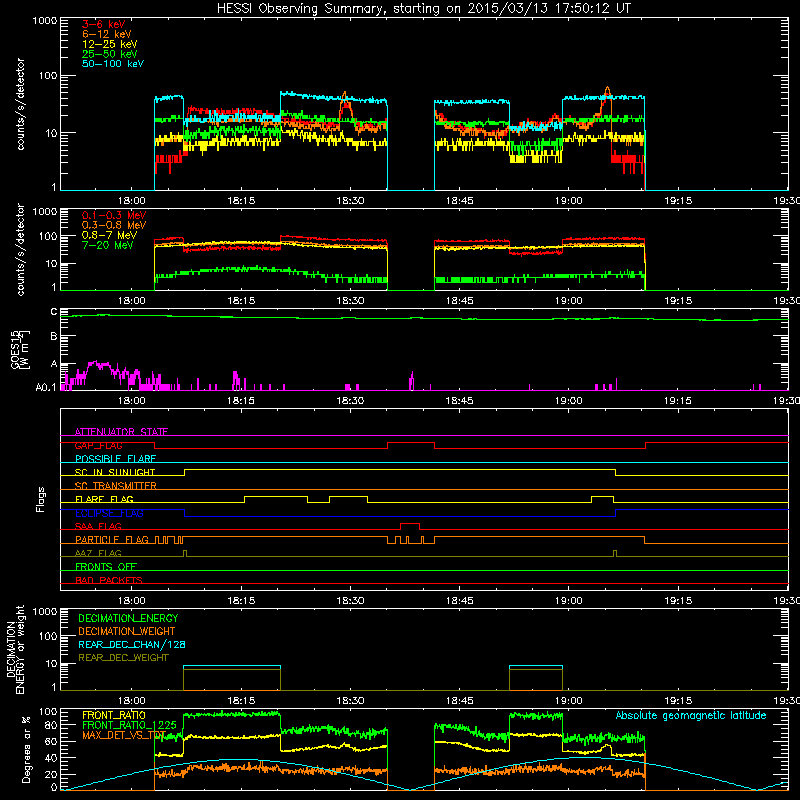This screenshot has width=800, height=800.
Task: Click the GOES15 axis label
Action: (20, 349)
